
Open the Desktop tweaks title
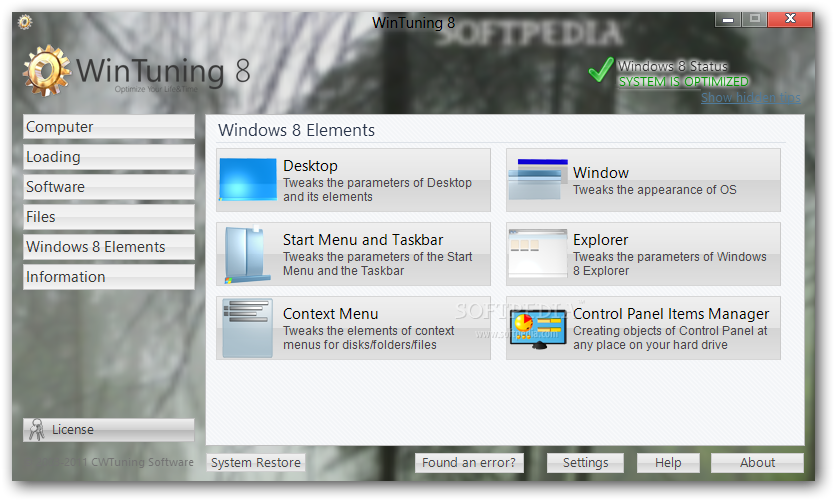tap(310, 166)
